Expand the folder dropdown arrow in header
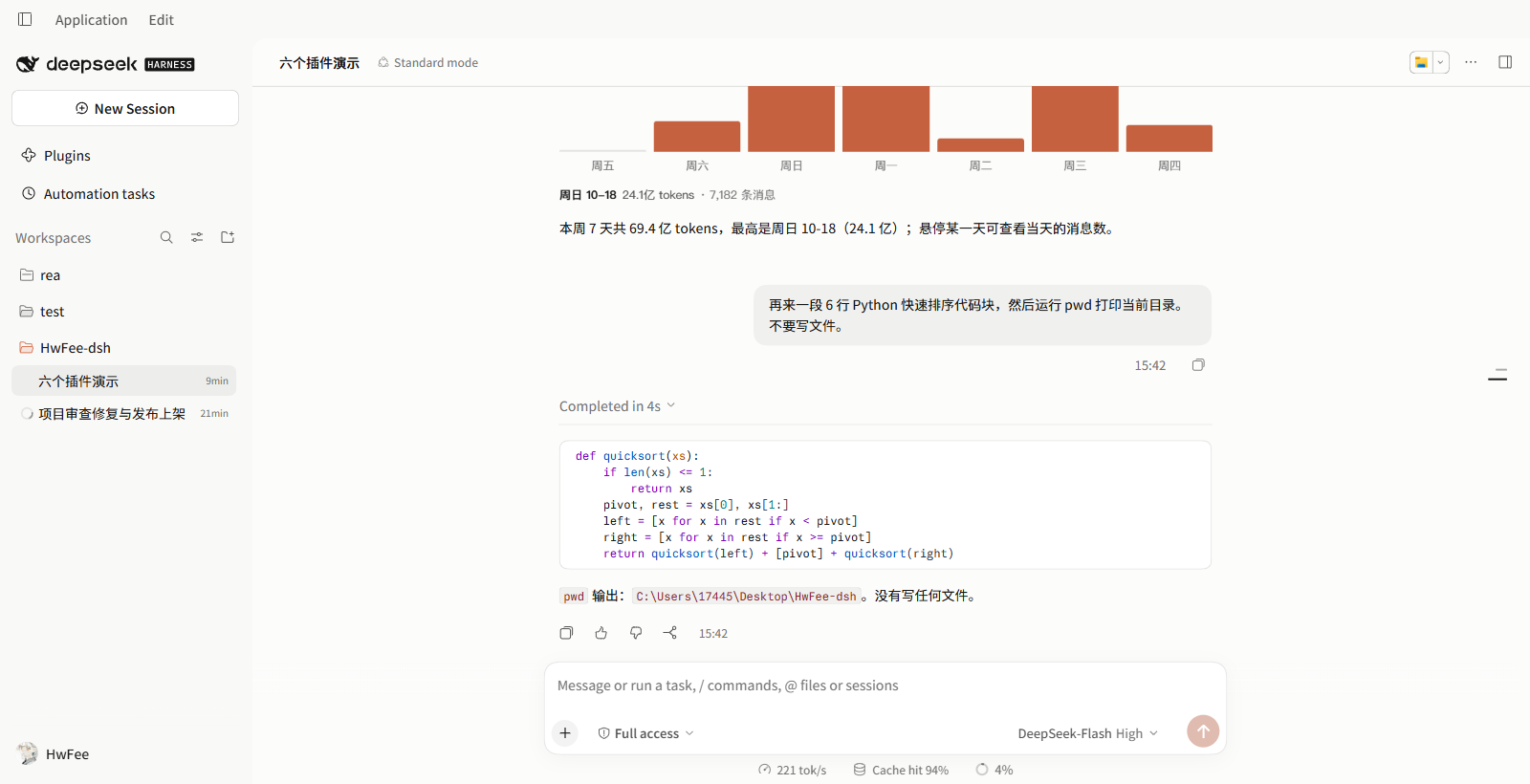The height and width of the screenshot is (784, 1530). 1440,62
